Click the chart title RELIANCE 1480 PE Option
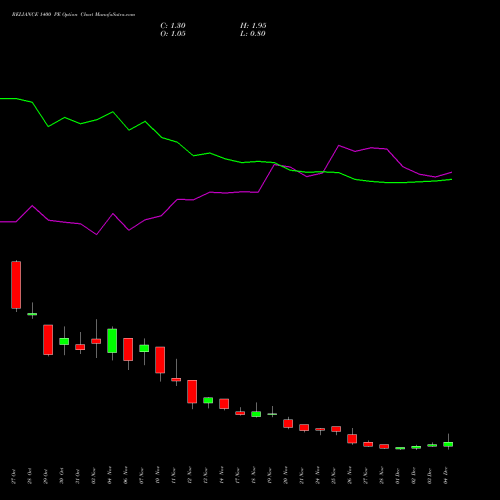Image resolution: width=500 pixels, height=500 pixels. [45, 15]
